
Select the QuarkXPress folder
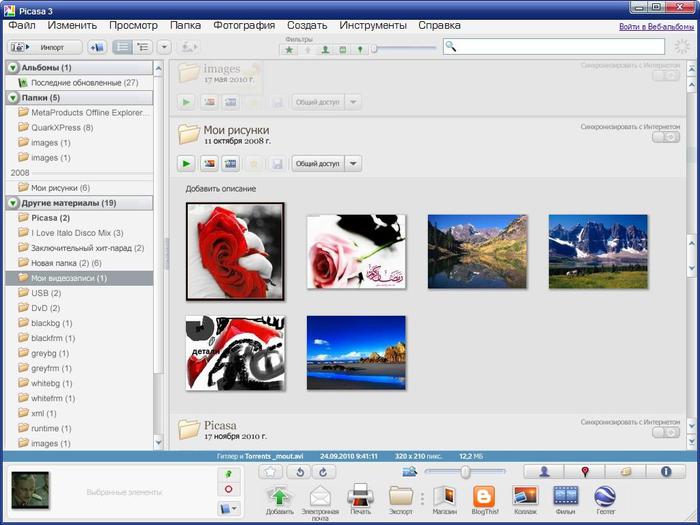79,128
